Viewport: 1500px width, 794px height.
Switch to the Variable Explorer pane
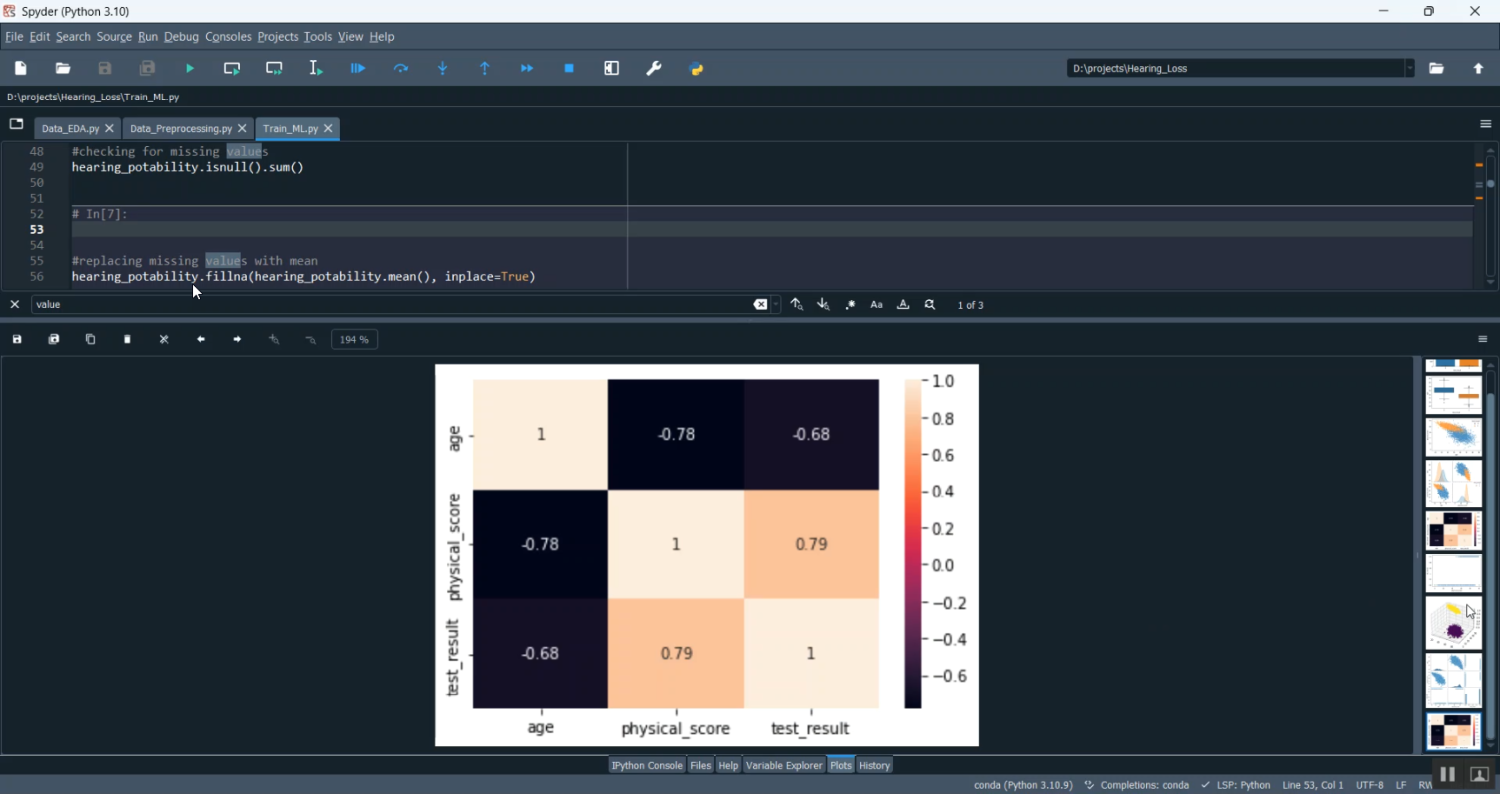(784, 765)
